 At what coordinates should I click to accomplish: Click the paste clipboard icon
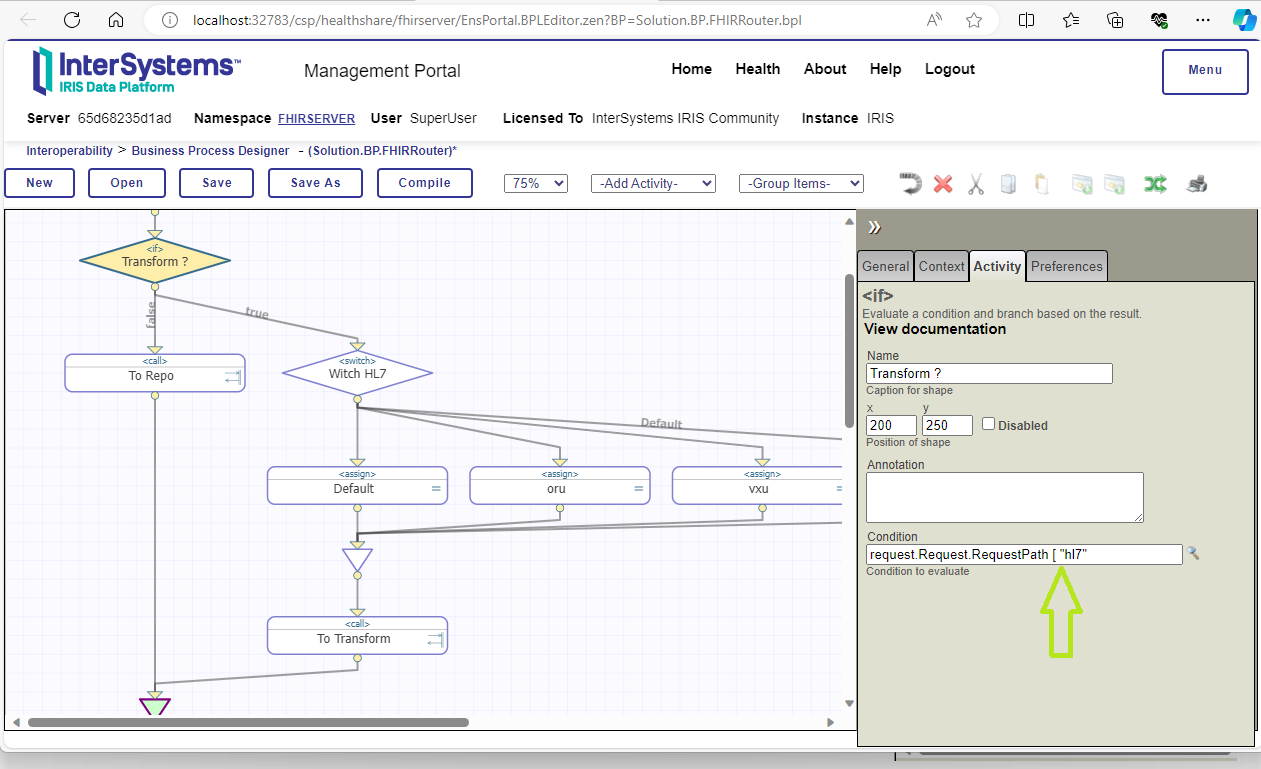[x=1042, y=184]
